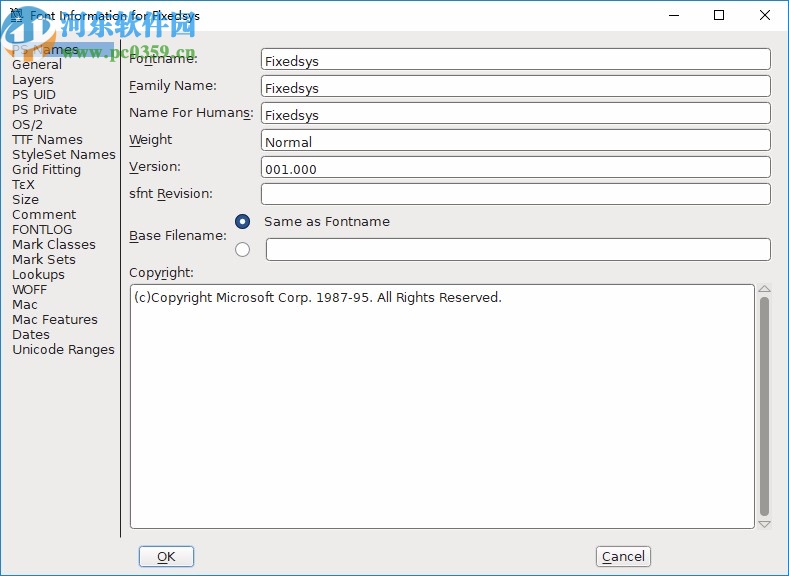
Task: Click the empty sfnt Revision field
Action: 515,195
